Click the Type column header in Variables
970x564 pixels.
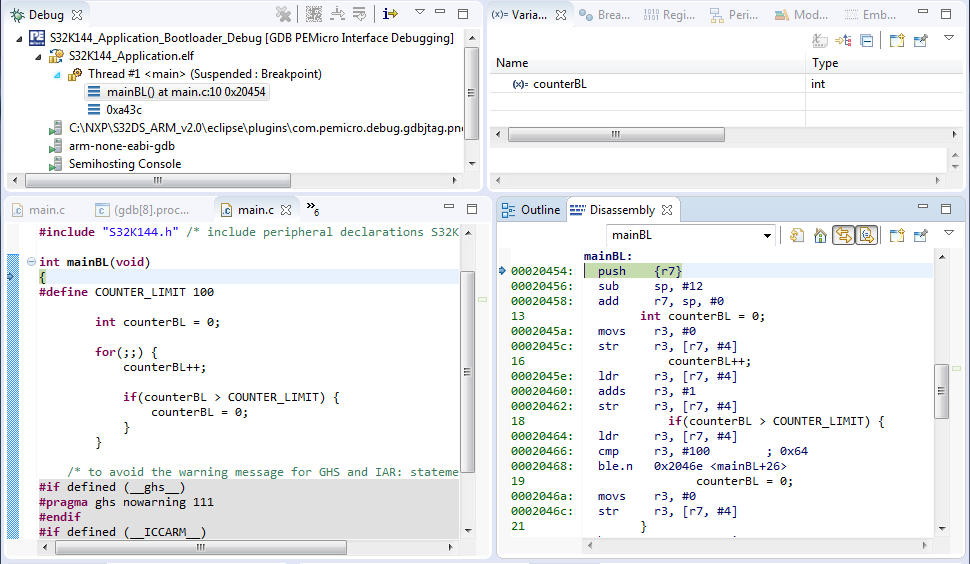click(885, 62)
